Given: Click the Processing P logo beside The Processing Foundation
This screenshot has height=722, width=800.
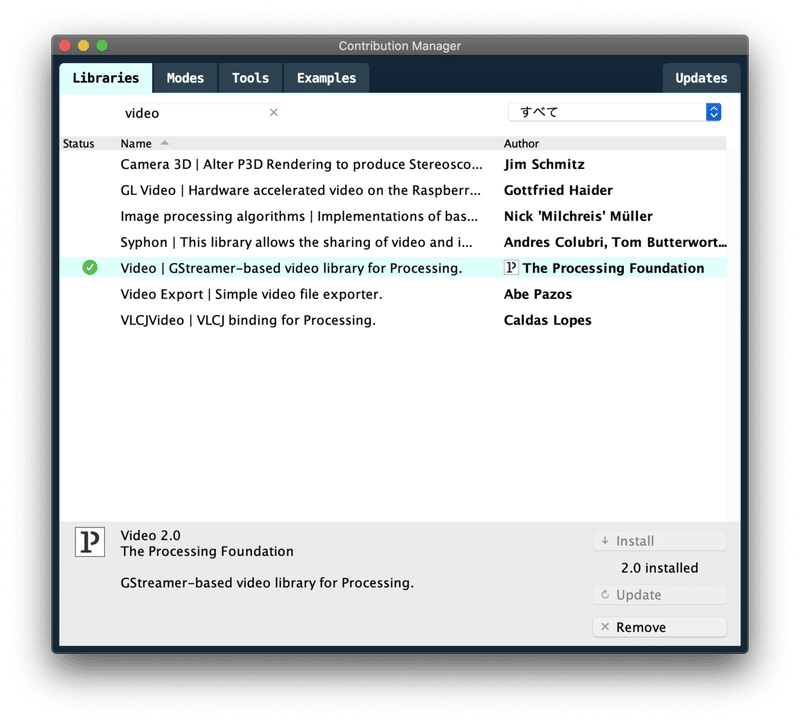Looking at the screenshot, I should pyautogui.click(x=511, y=267).
